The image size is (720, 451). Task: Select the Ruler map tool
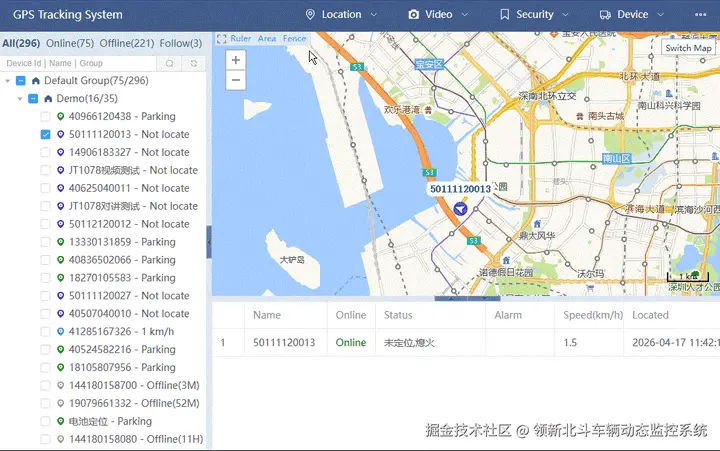pyautogui.click(x=241, y=39)
